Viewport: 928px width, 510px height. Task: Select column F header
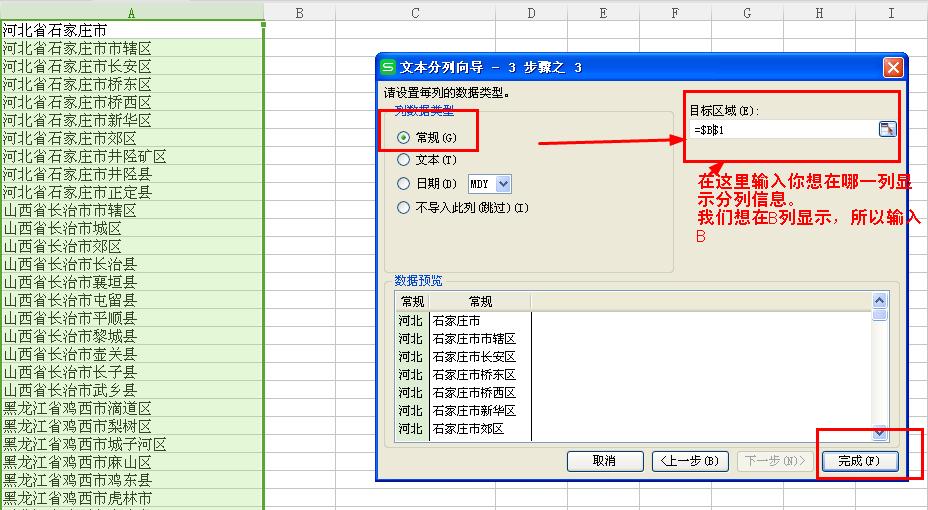pos(675,12)
